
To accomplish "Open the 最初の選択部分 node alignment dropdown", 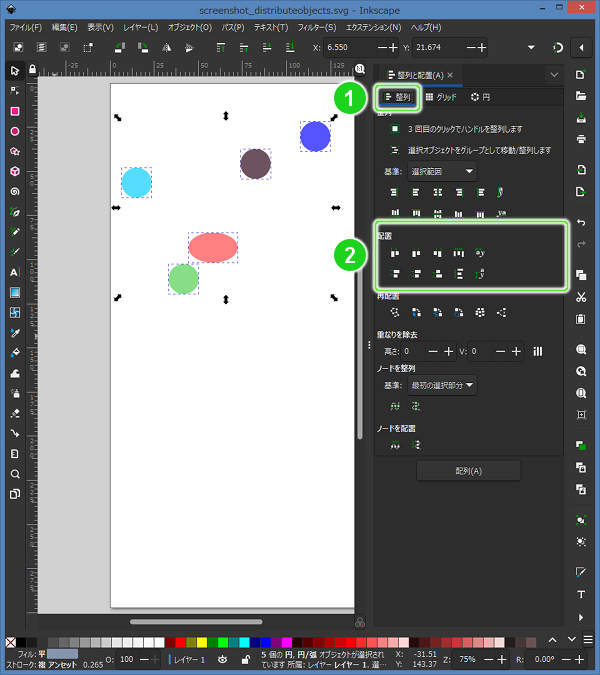I will pos(442,385).
